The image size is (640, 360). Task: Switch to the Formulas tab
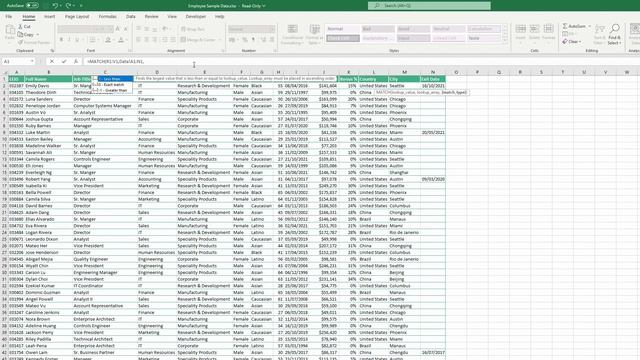pyautogui.click(x=107, y=17)
